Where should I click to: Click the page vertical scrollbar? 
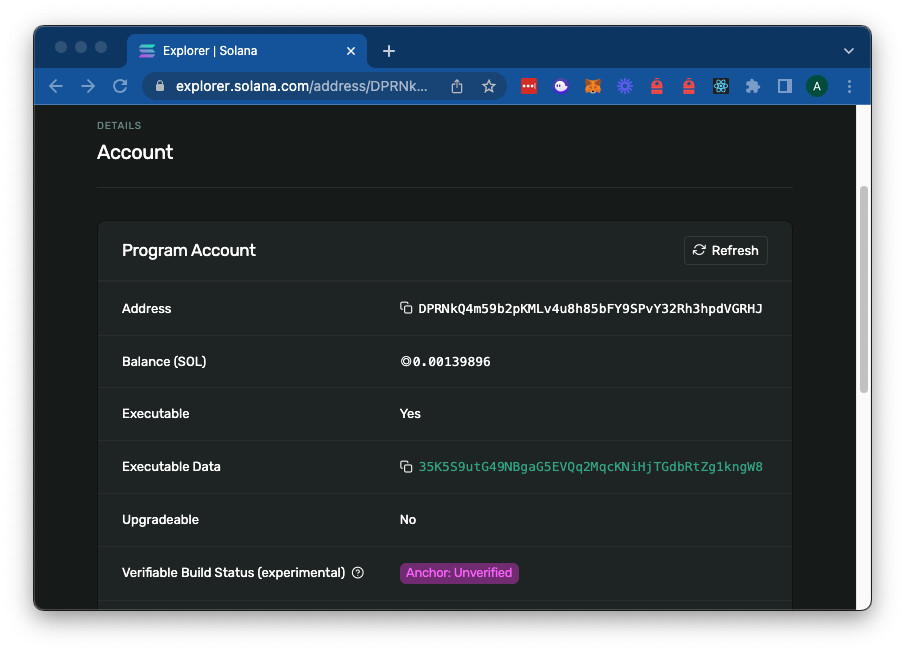point(864,290)
